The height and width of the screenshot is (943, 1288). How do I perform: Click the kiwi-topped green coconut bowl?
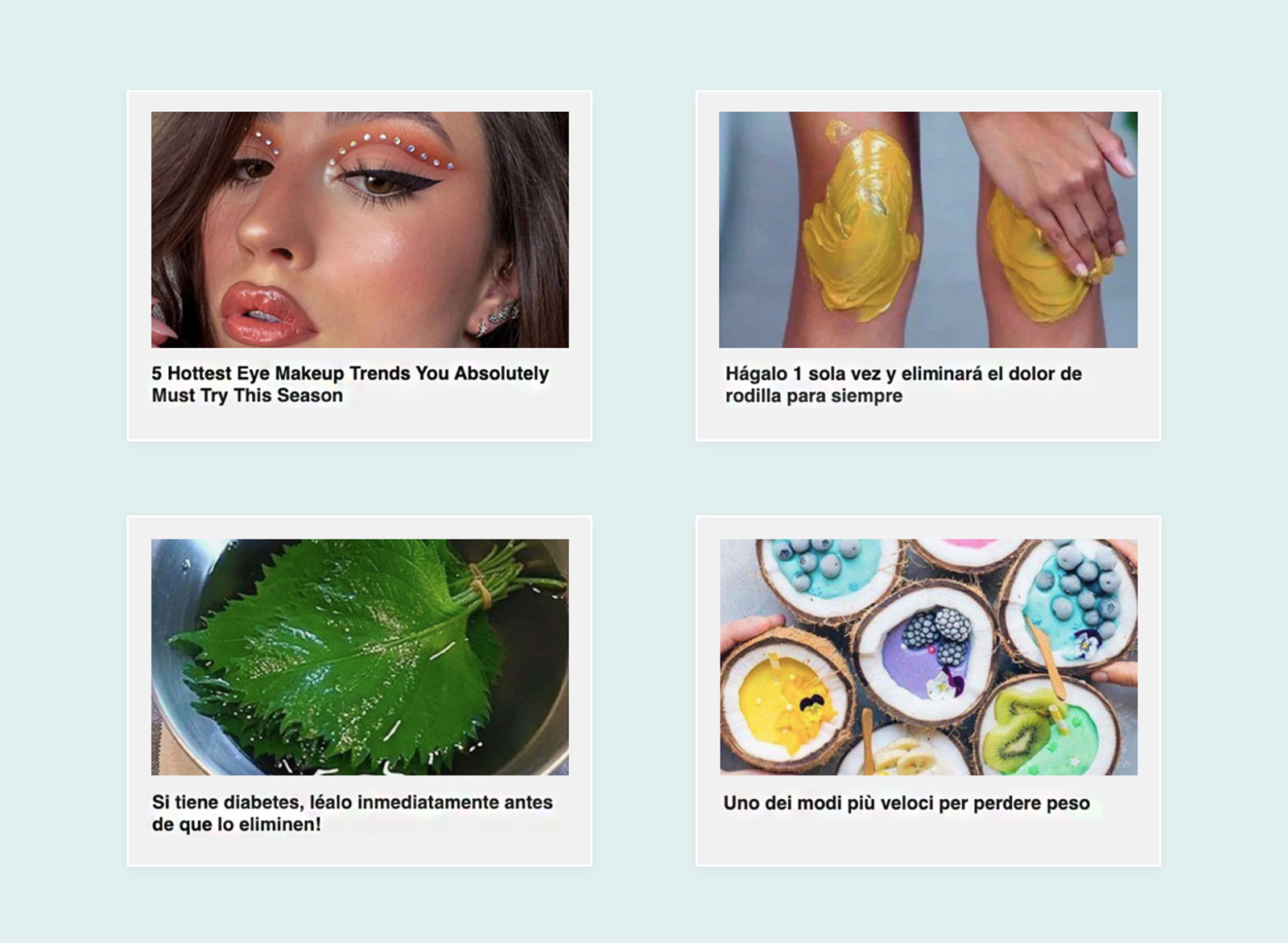pyautogui.click(x=1045, y=728)
